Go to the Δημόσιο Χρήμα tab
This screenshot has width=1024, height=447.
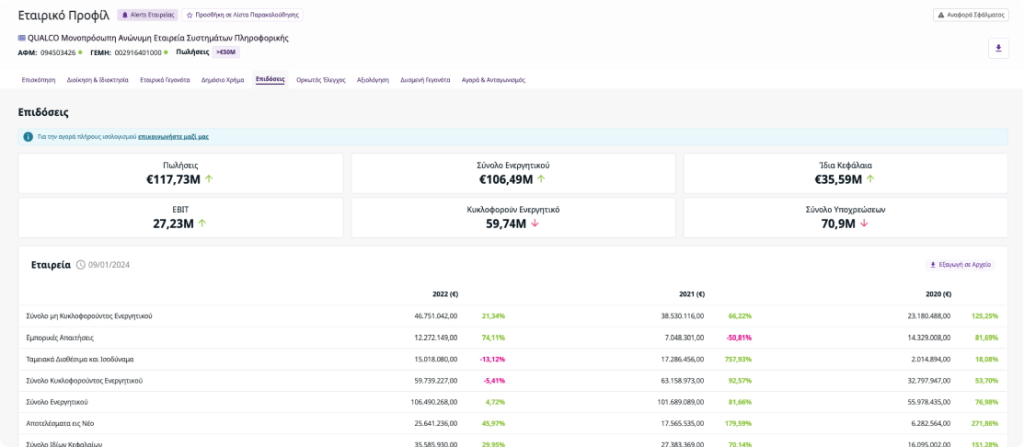coord(223,79)
